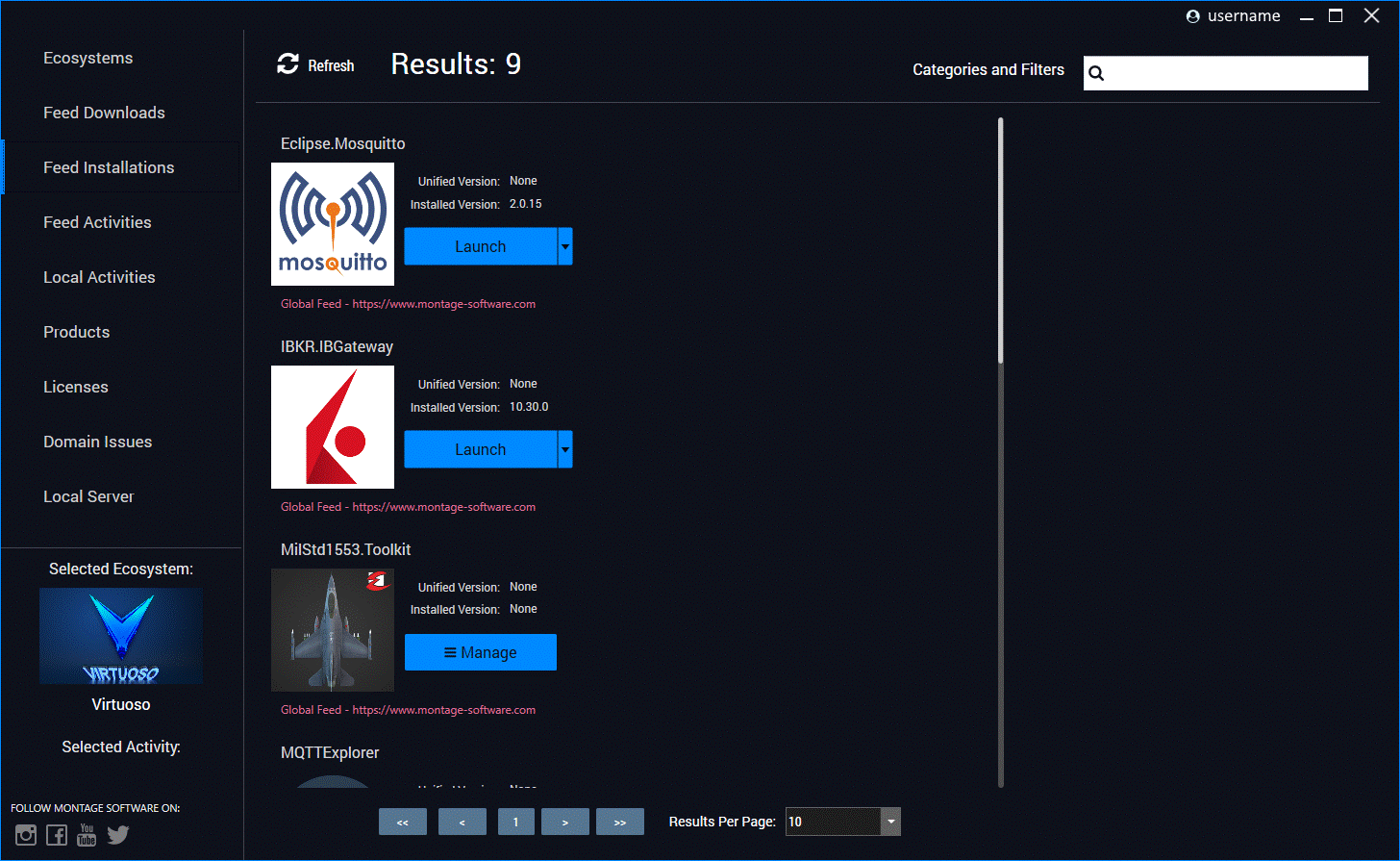The width and height of the screenshot is (1400, 861).
Task: Minimize the application window
Action: [1307, 16]
